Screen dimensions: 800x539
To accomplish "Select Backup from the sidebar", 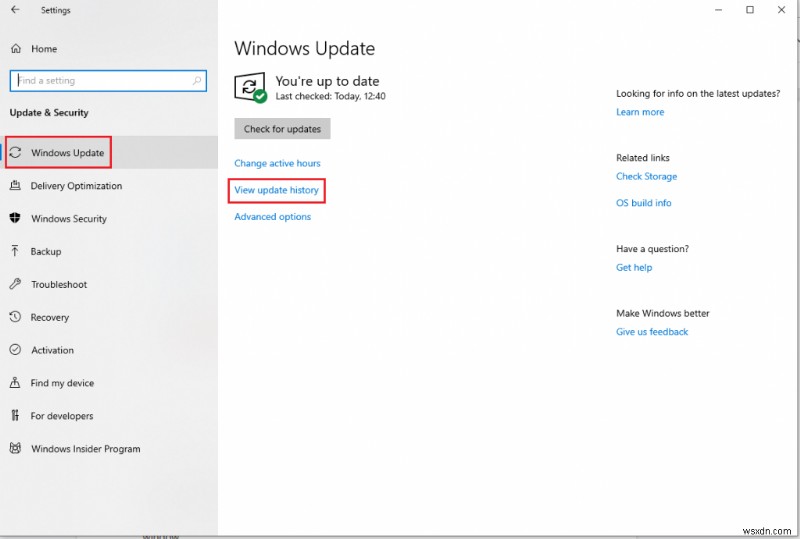I will click(109, 251).
